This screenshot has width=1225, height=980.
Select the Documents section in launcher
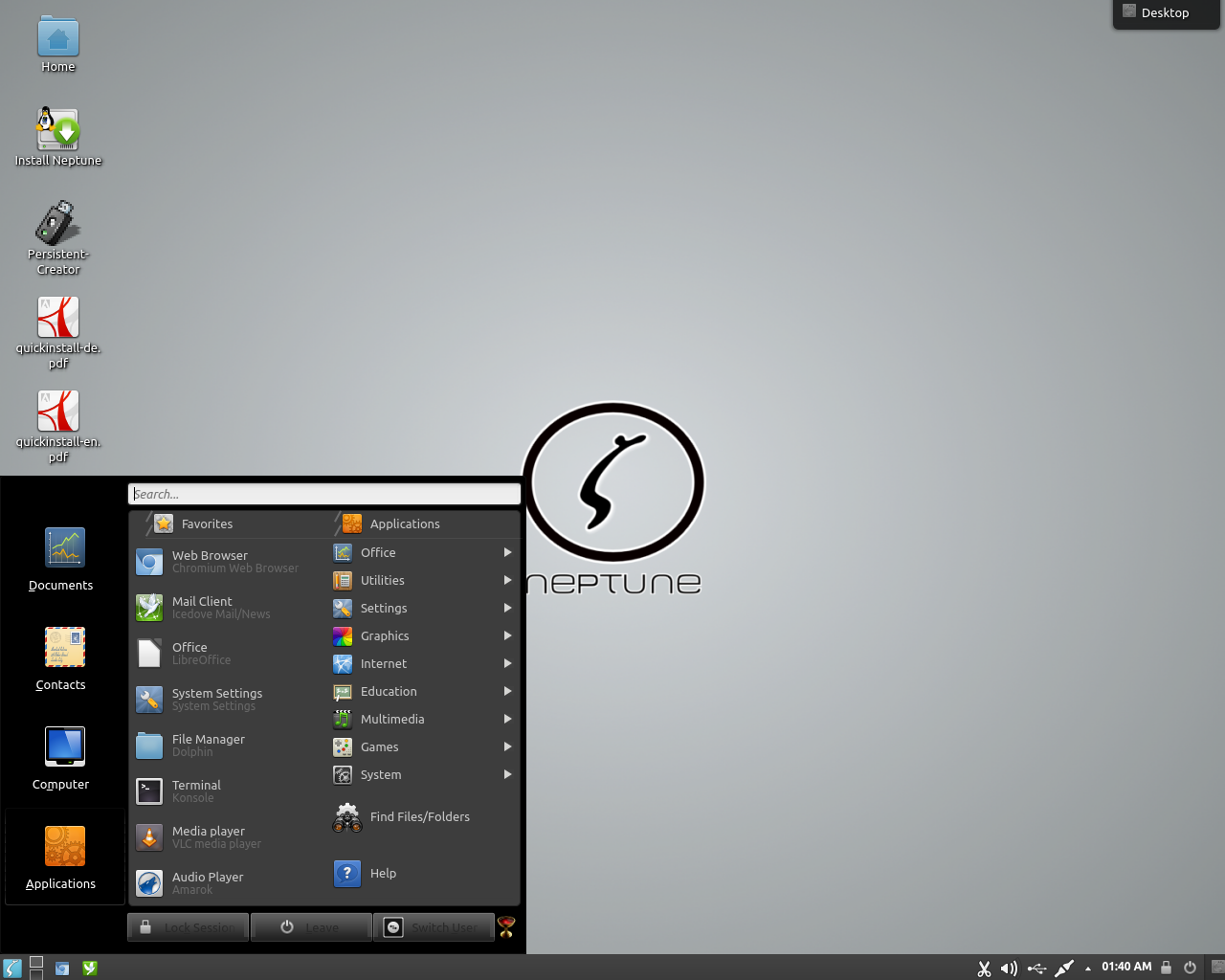(x=64, y=560)
